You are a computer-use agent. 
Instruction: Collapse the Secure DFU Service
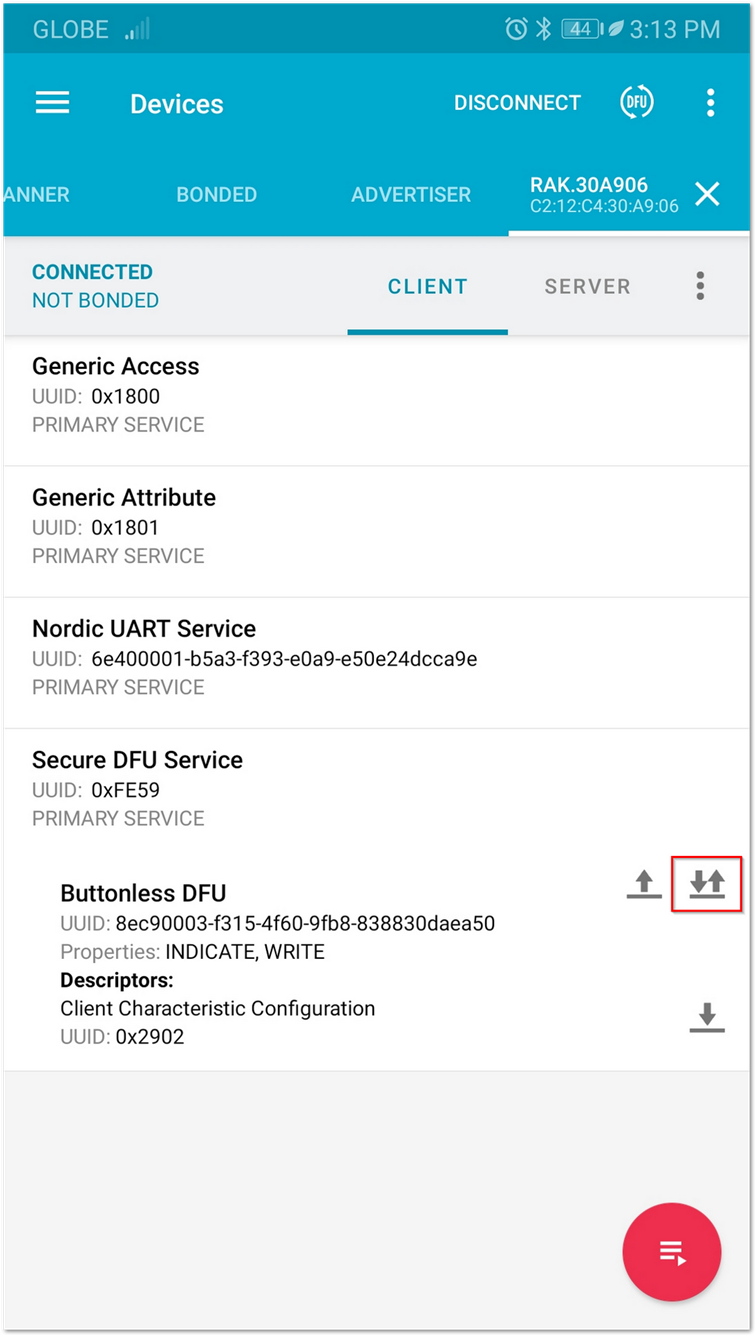(377, 789)
